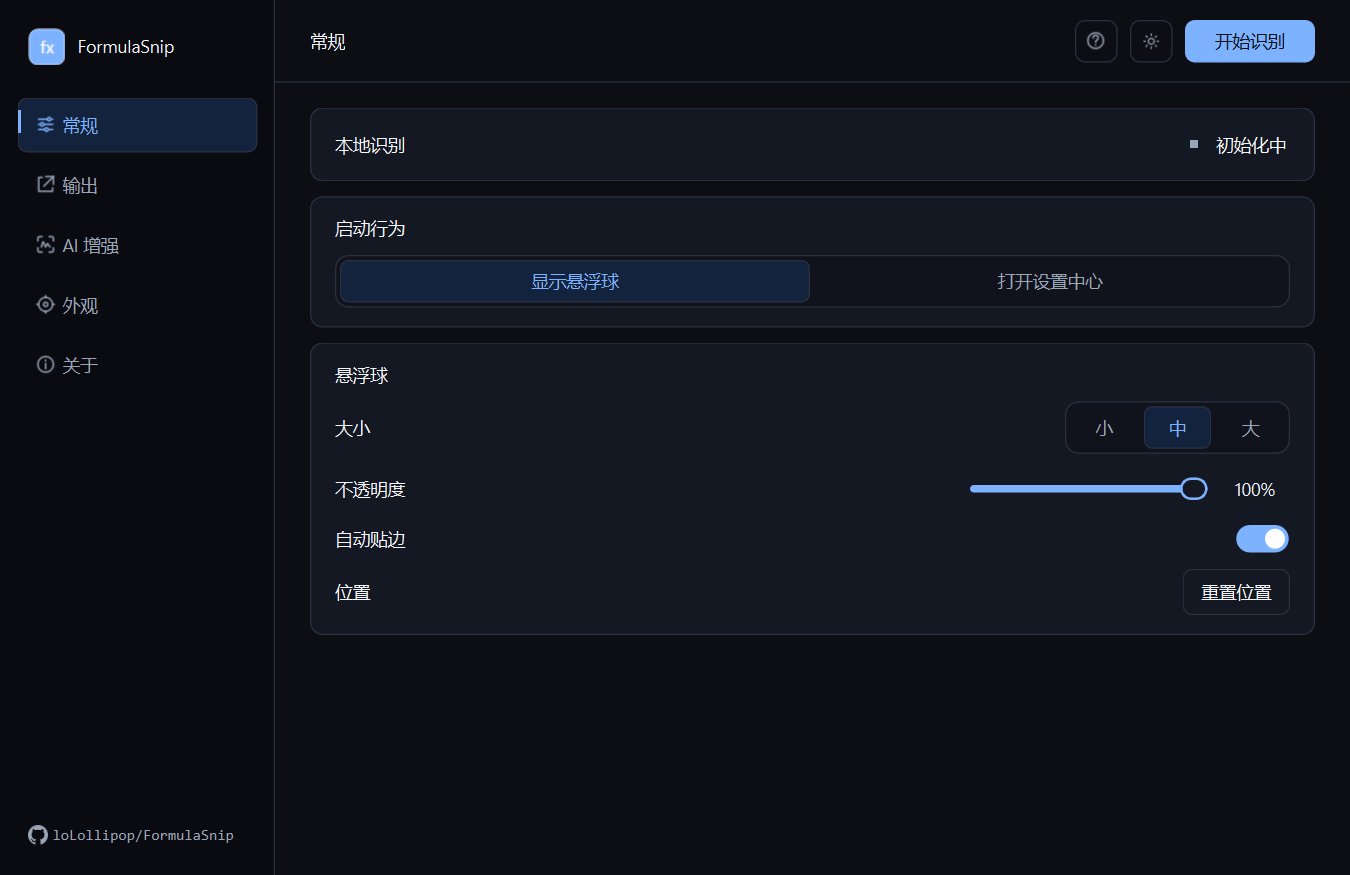Set floating ball size to 大
Viewport: 1350px width, 875px height.
[1250, 428]
